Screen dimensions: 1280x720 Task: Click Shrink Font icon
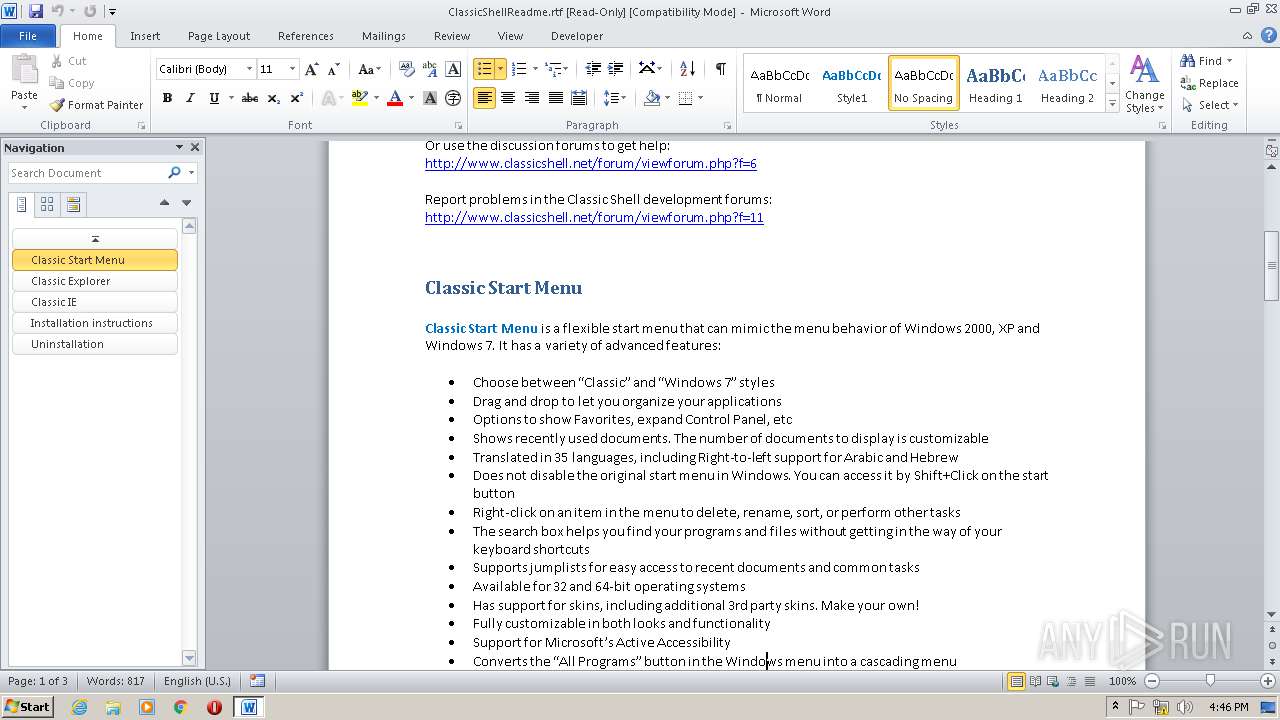(x=334, y=69)
